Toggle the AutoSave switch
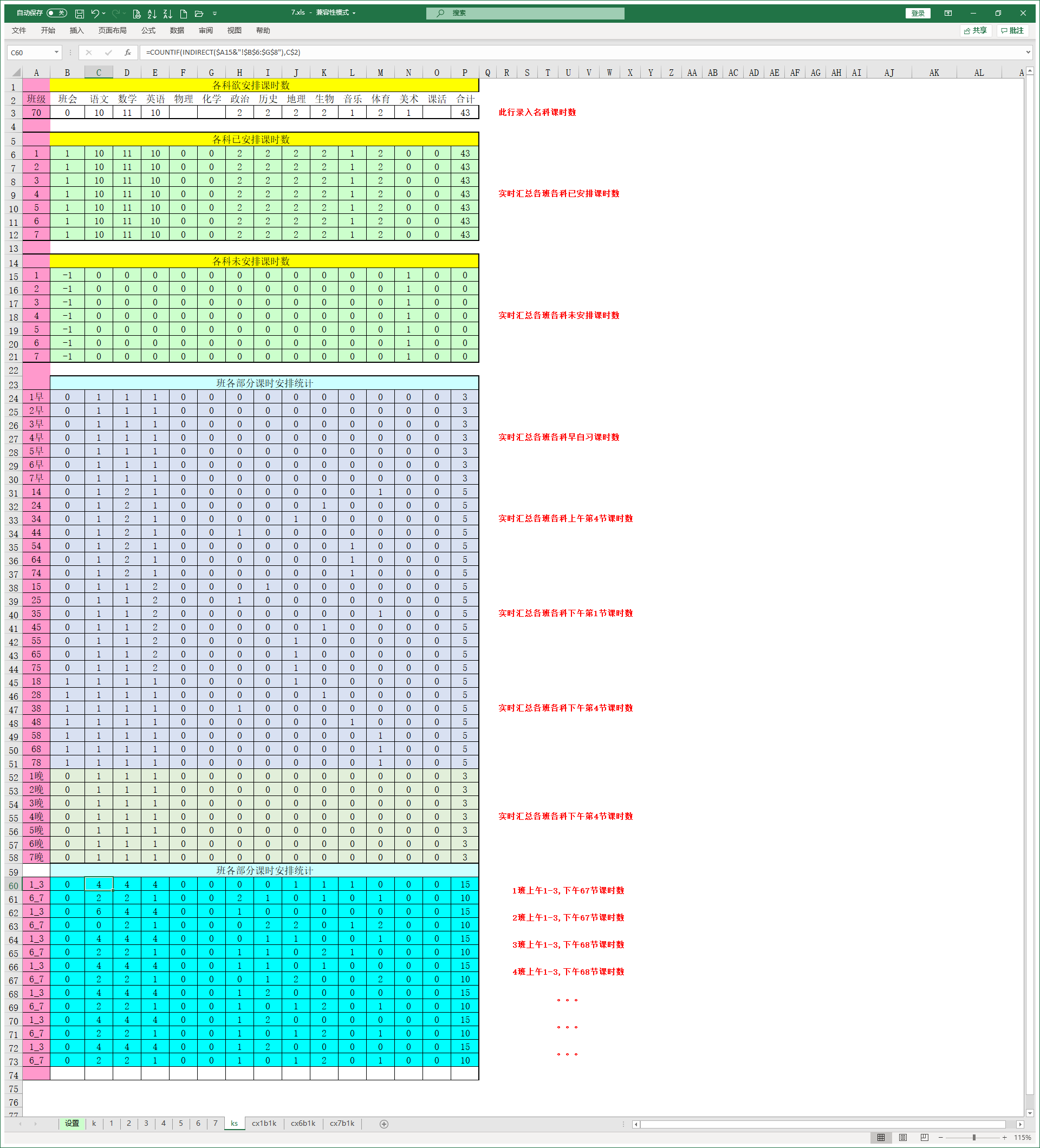 (56, 12)
